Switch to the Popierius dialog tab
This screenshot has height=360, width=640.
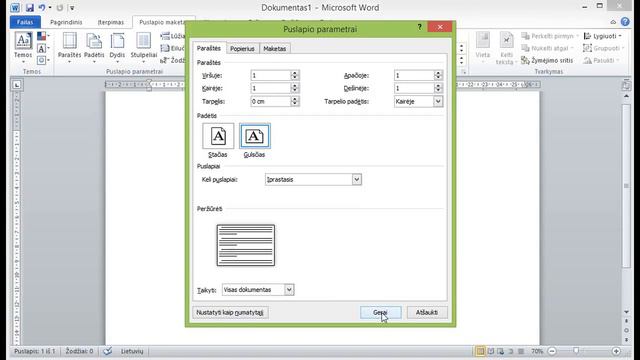coord(242,49)
